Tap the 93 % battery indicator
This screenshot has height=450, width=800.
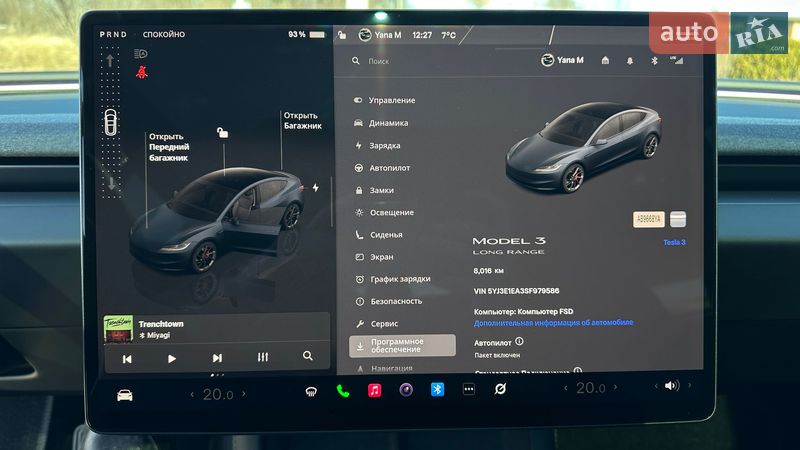(x=306, y=35)
